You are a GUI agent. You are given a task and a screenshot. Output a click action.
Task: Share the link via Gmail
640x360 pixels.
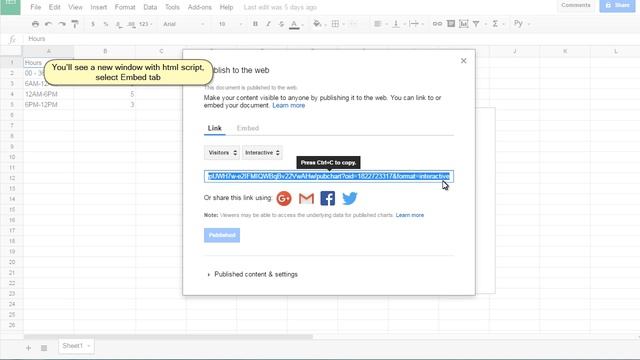[306, 198]
